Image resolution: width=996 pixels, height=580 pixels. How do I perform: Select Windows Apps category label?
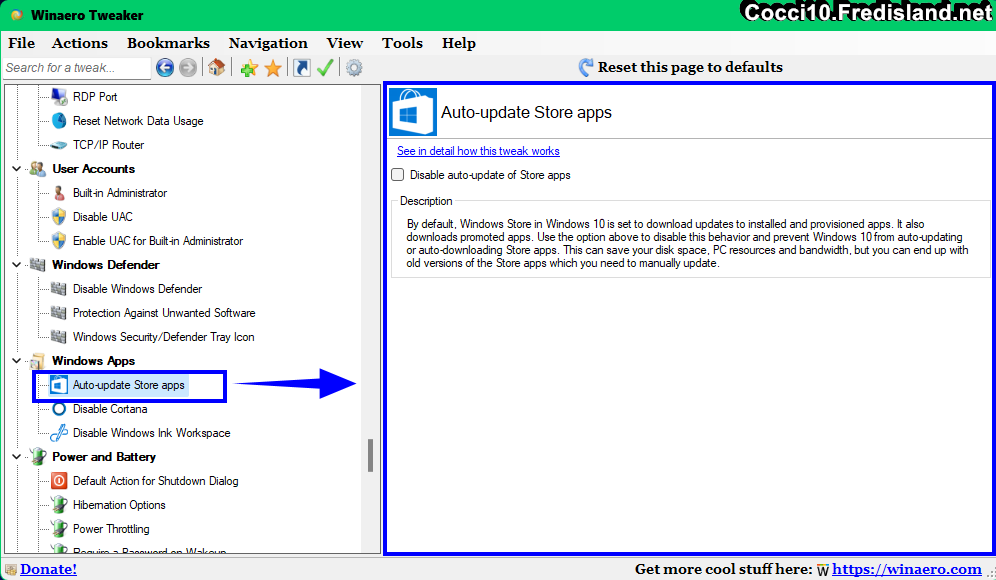pos(93,361)
